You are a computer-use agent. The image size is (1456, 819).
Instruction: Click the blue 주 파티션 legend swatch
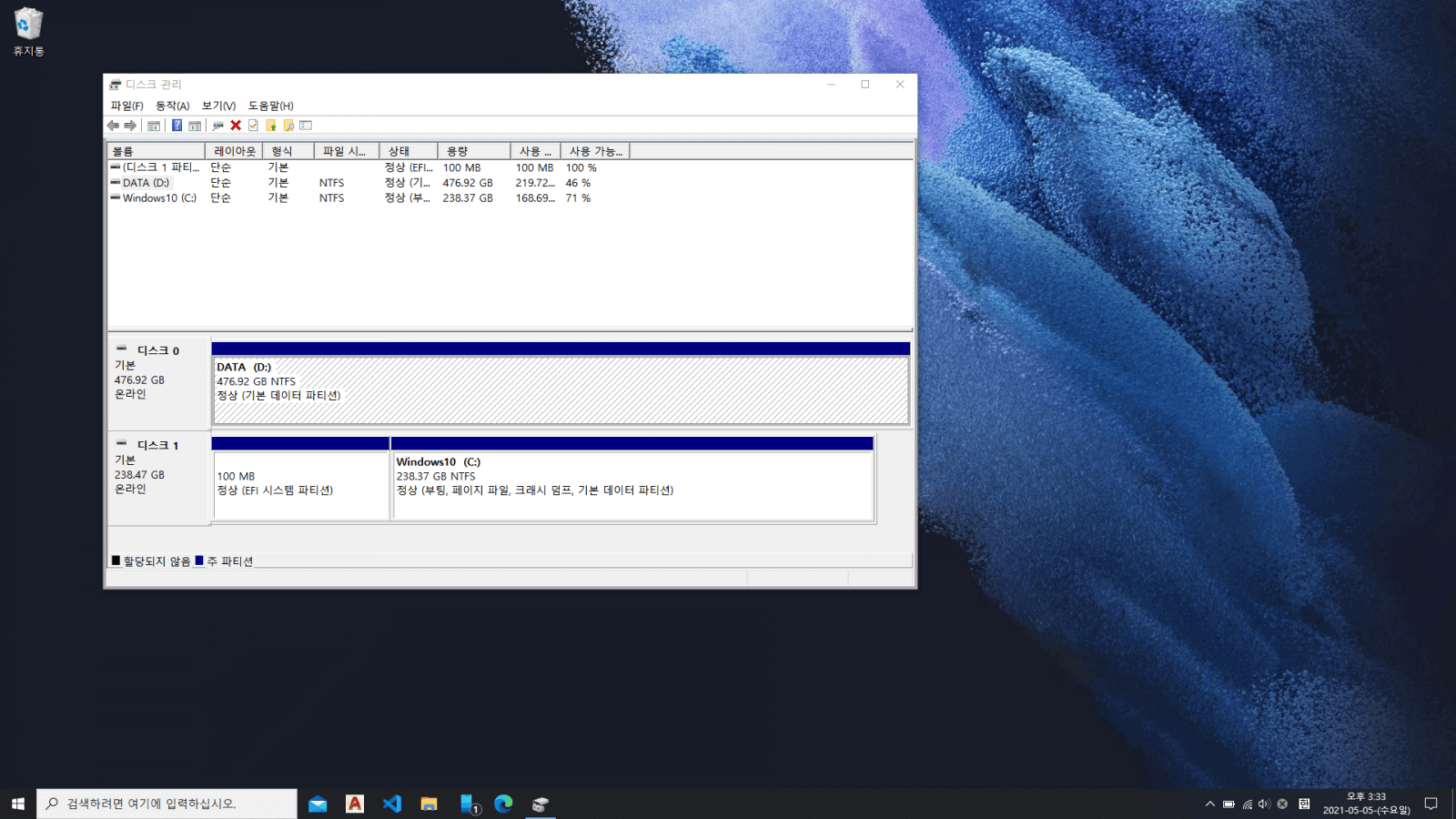pos(199,561)
